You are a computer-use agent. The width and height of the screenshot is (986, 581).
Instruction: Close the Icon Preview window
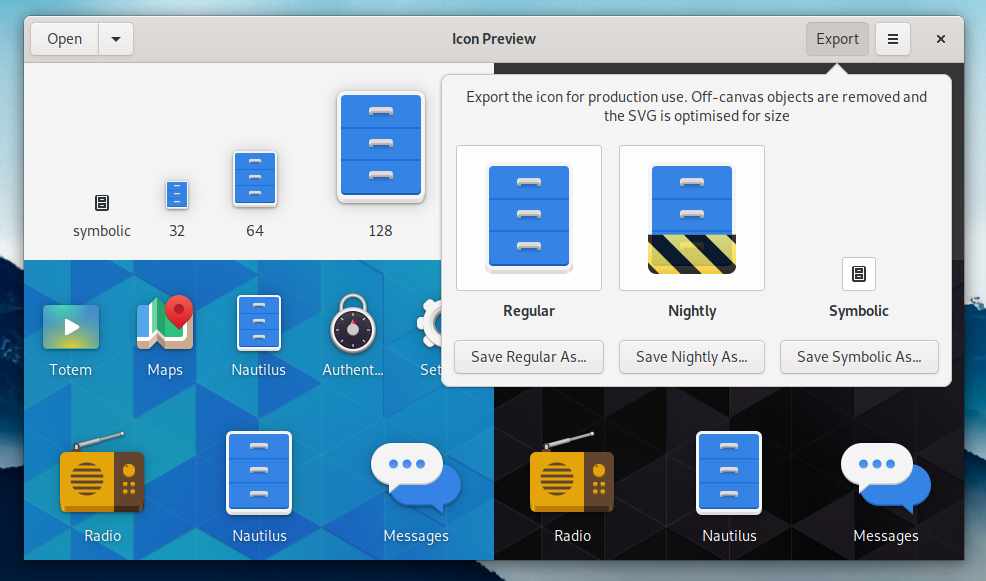[x=941, y=39]
